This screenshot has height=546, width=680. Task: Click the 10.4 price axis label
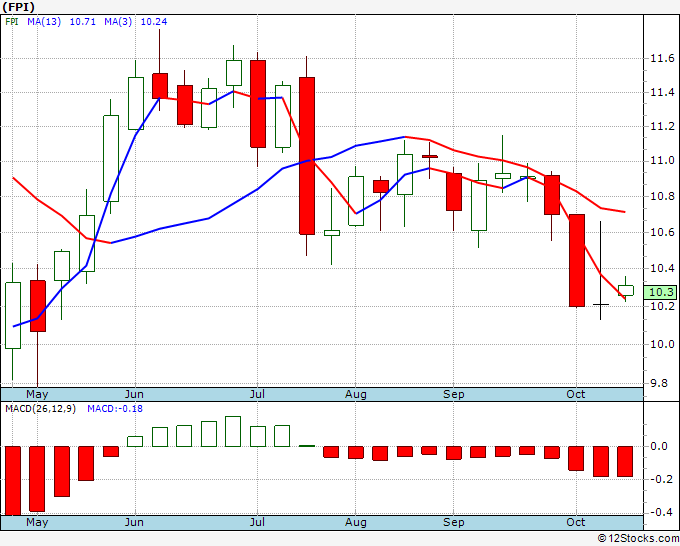[x=662, y=268]
